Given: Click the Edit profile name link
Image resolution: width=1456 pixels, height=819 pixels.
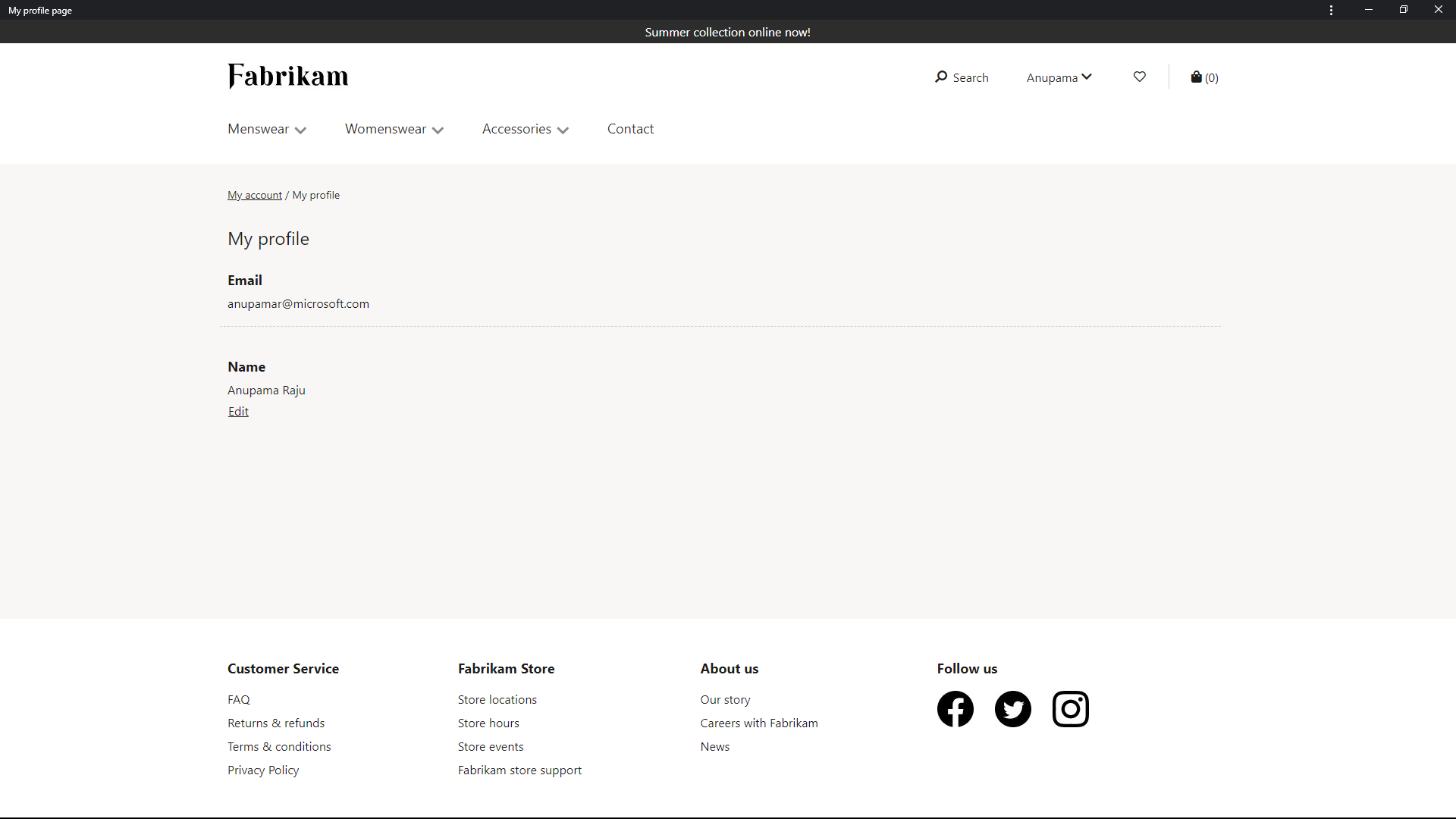Looking at the screenshot, I should (x=238, y=410).
